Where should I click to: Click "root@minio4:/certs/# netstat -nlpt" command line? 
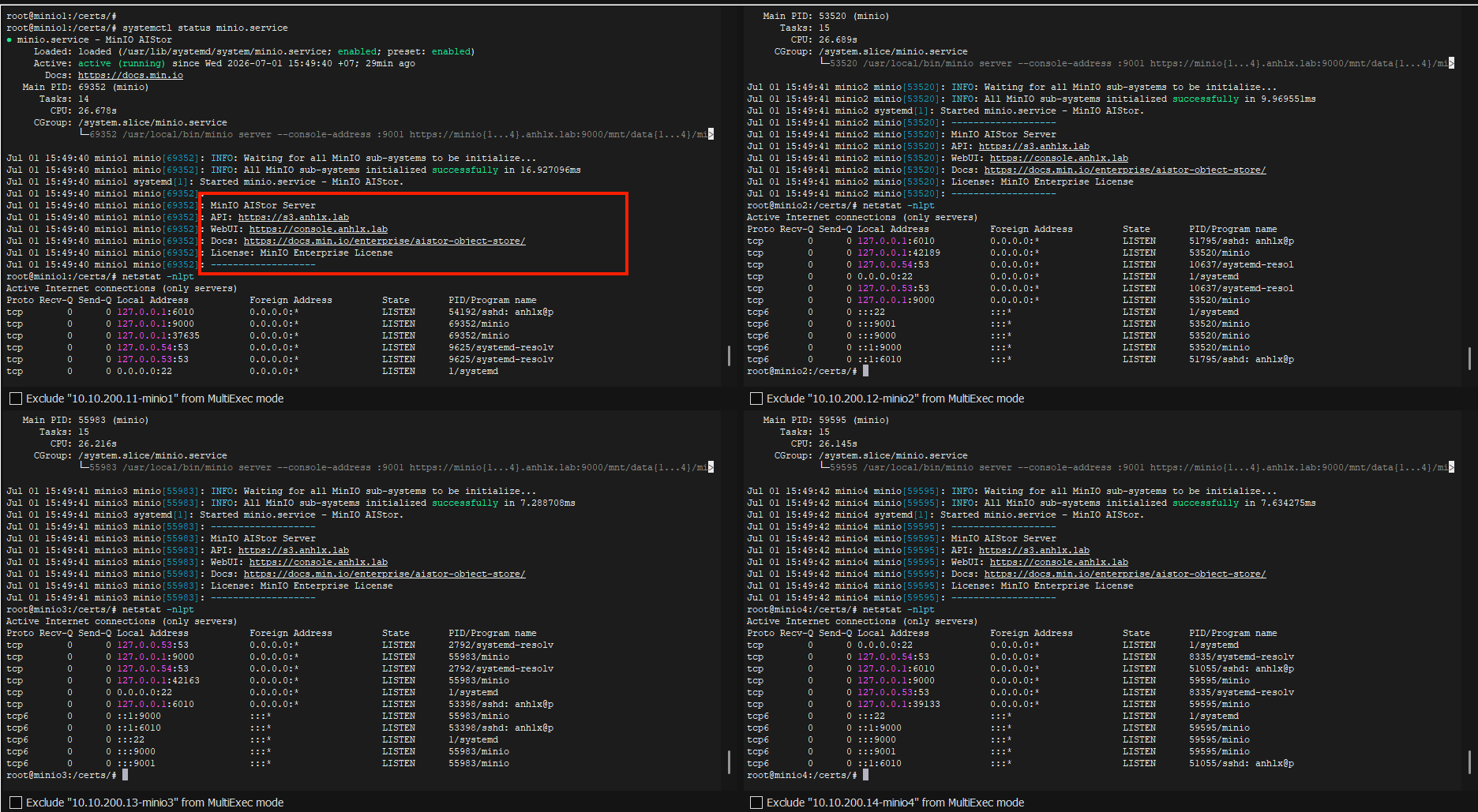pos(841,610)
